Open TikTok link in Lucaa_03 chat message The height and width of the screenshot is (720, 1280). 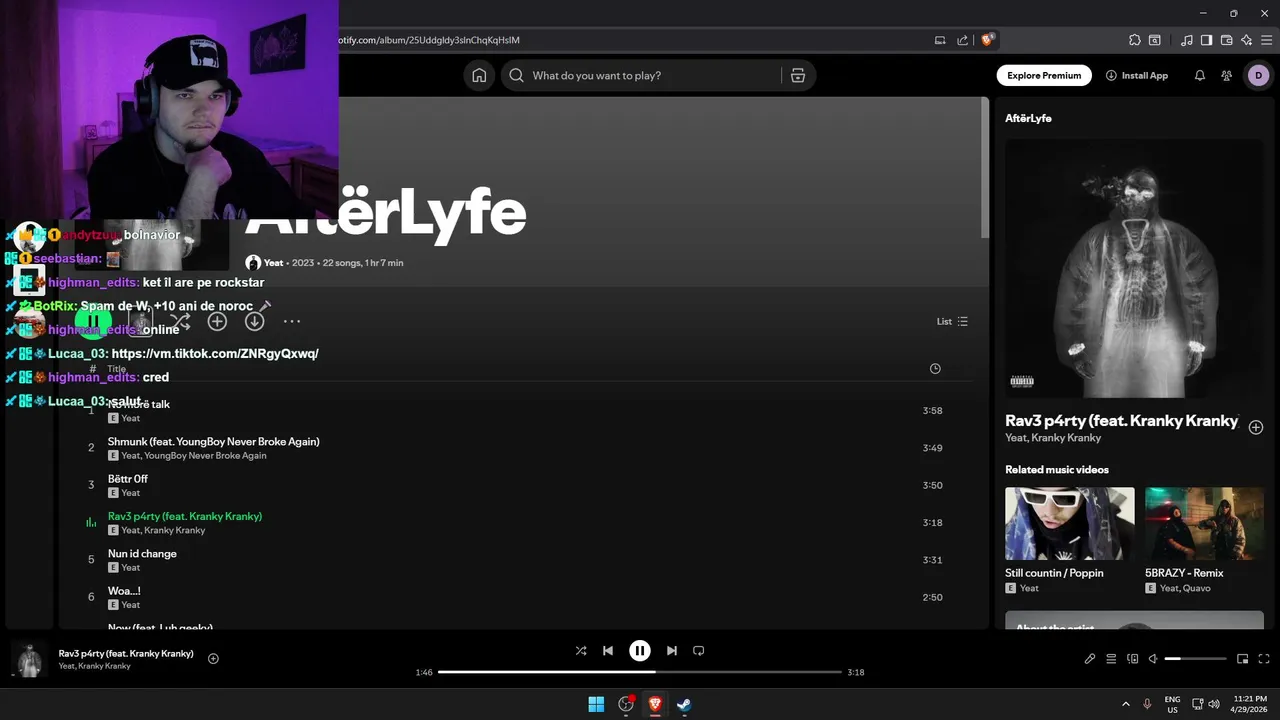point(215,353)
